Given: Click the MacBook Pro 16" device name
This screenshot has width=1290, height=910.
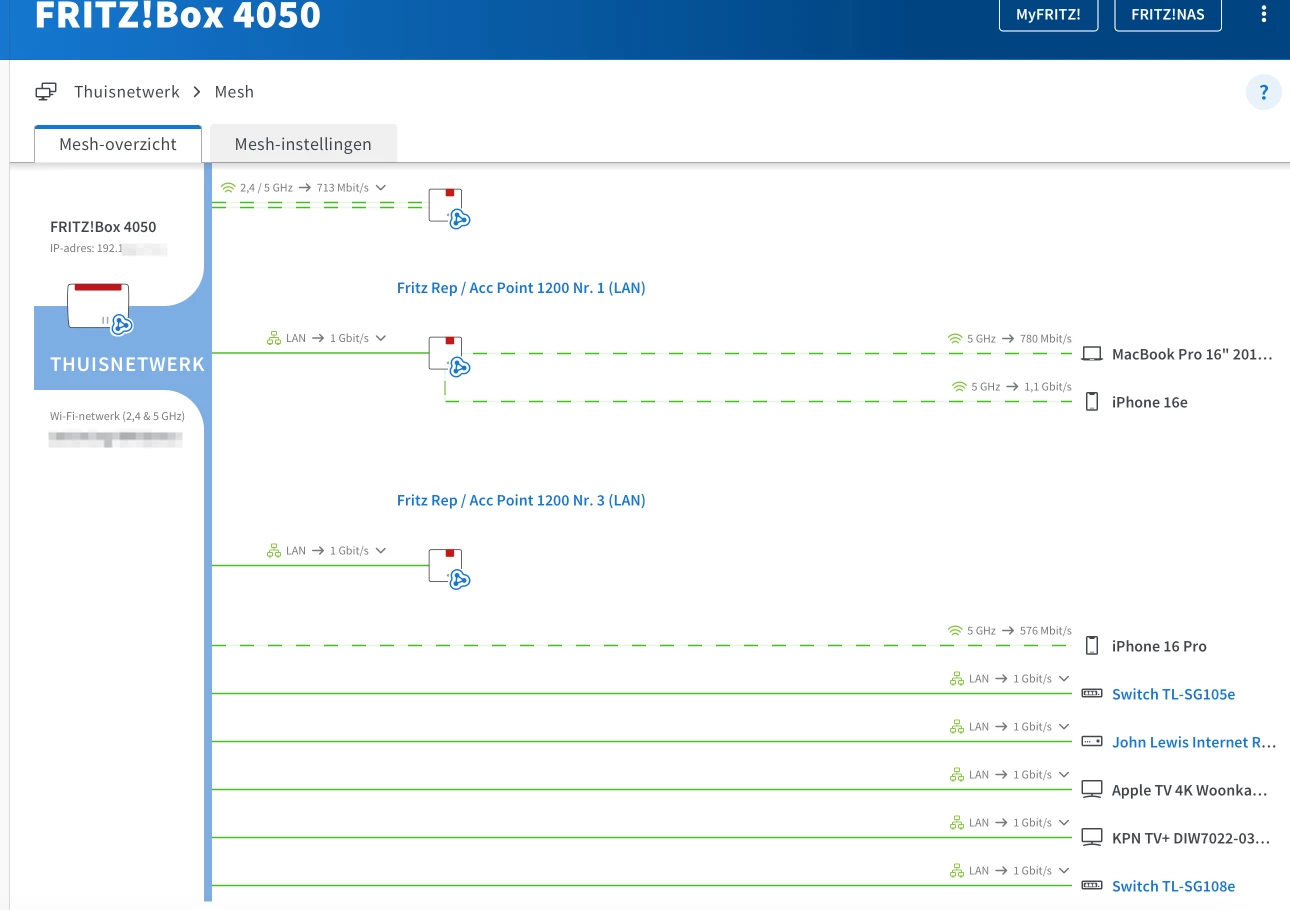Looking at the screenshot, I should tap(1193, 354).
